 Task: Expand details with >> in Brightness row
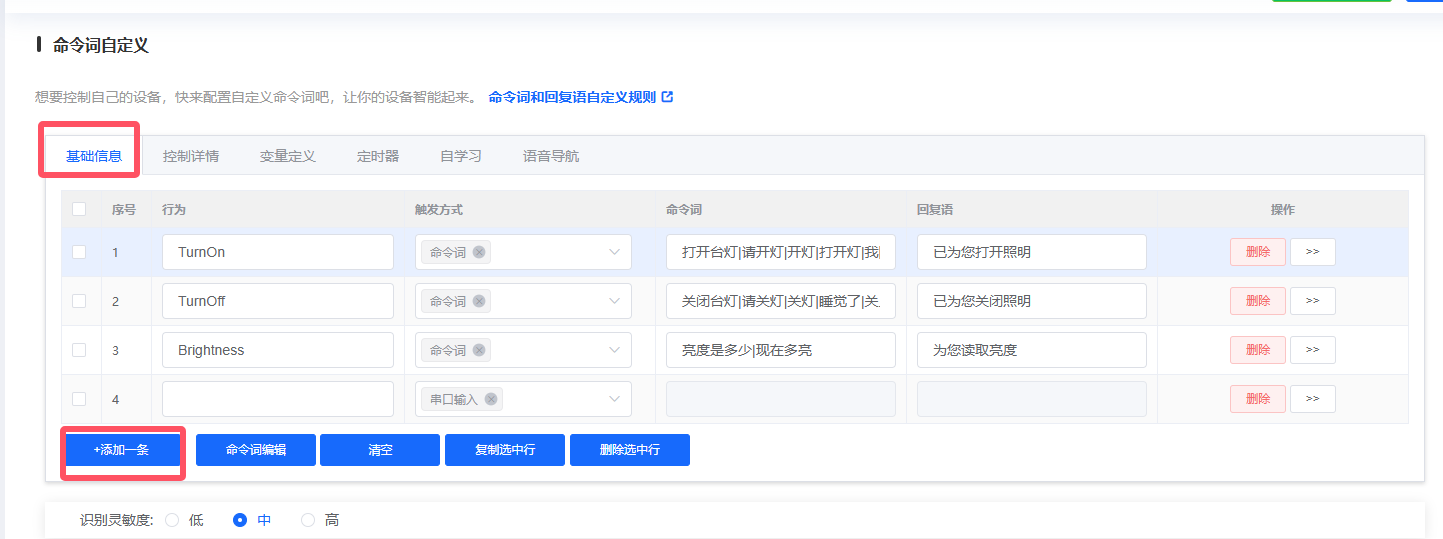pos(1313,350)
